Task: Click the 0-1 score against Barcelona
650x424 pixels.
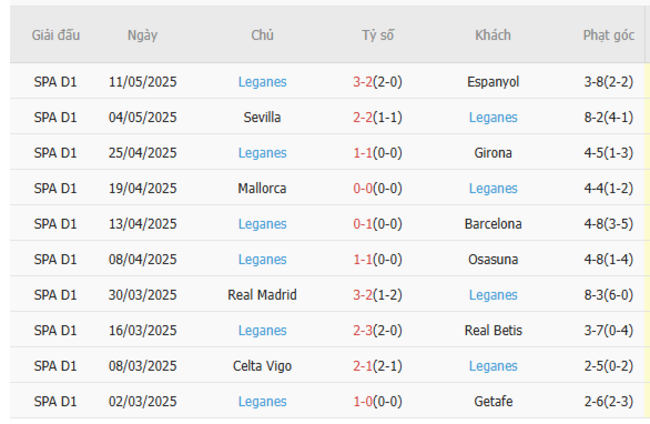Action: tap(362, 224)
